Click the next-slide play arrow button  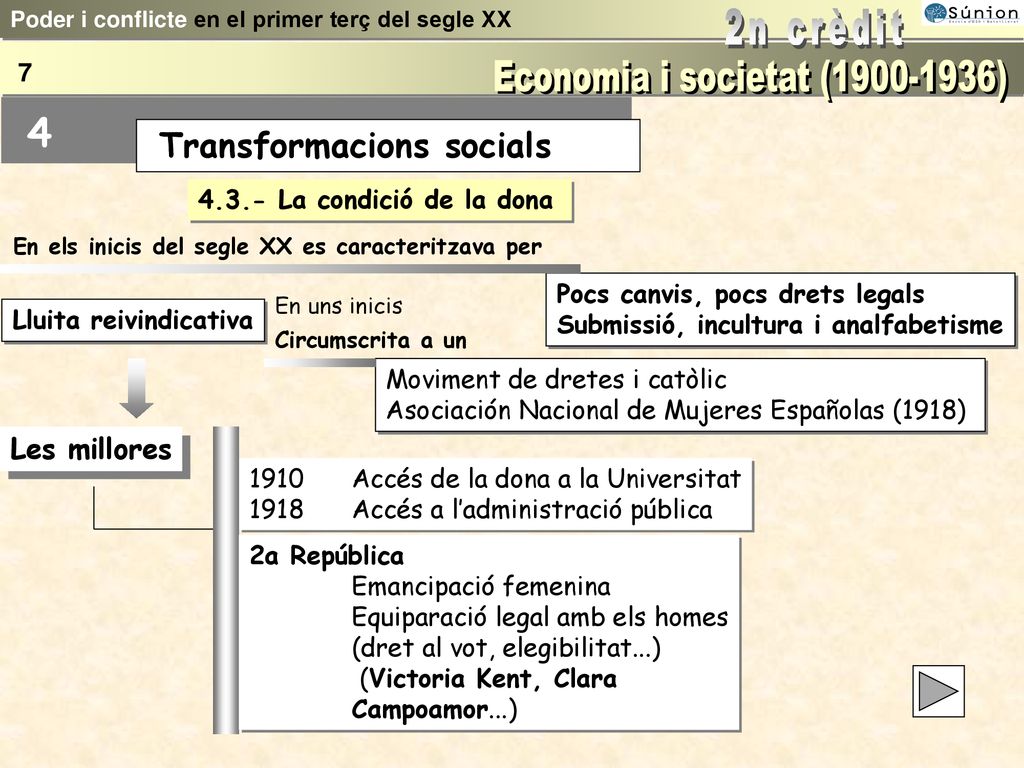click(x=938, y=691)
